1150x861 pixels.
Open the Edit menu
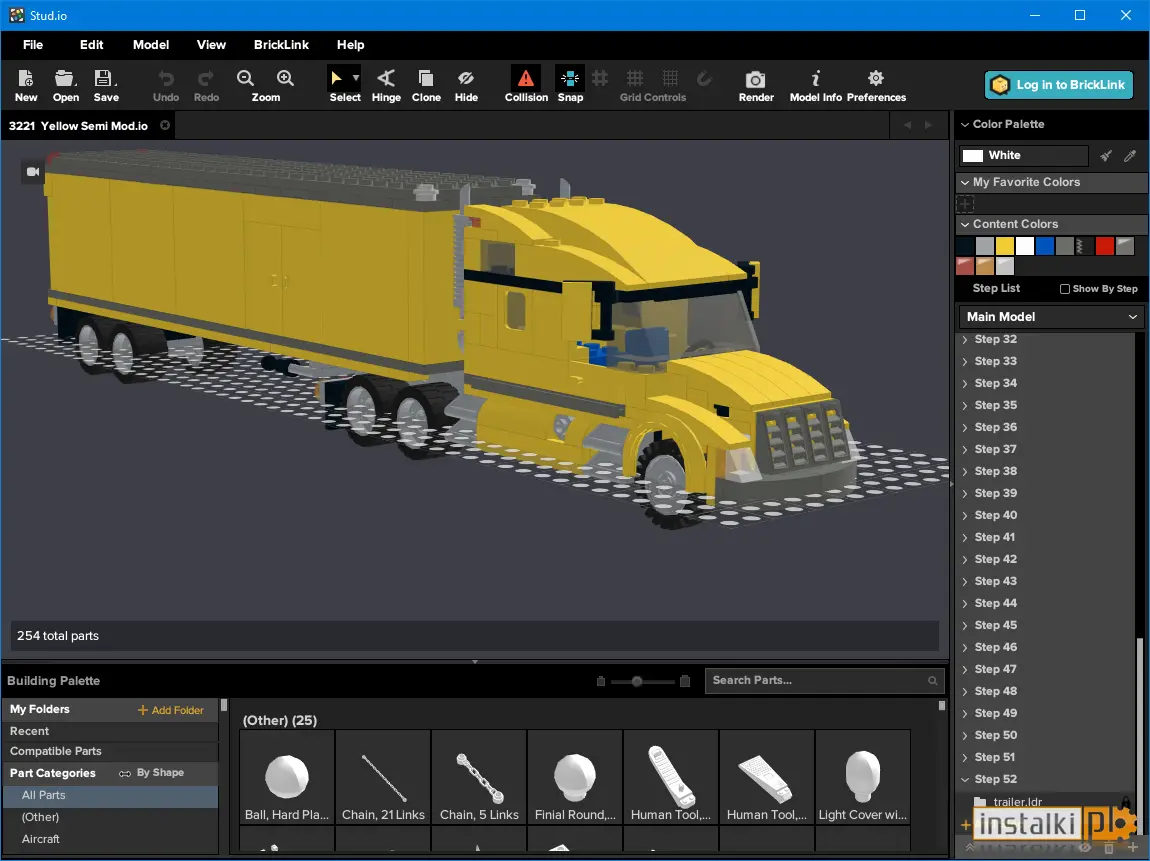point(92,45)
